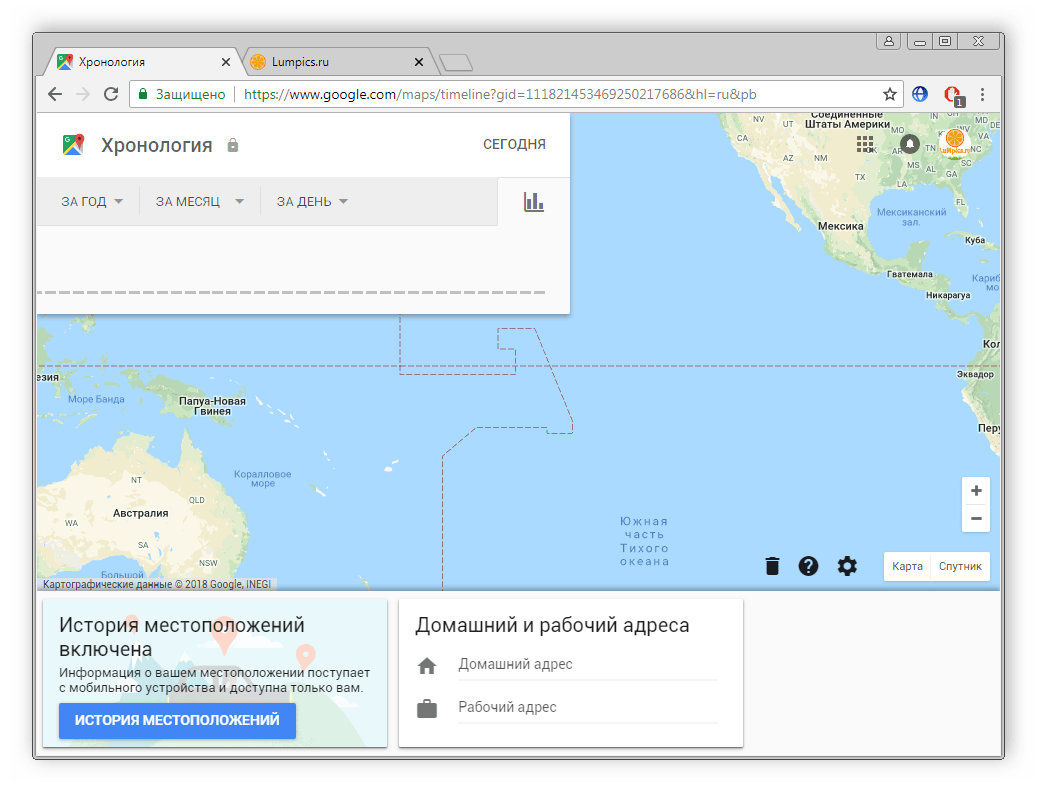Open notifications bell icon
Image resolution: width=1037 pixels, height=792 pixels.
(x=910, y=144)
